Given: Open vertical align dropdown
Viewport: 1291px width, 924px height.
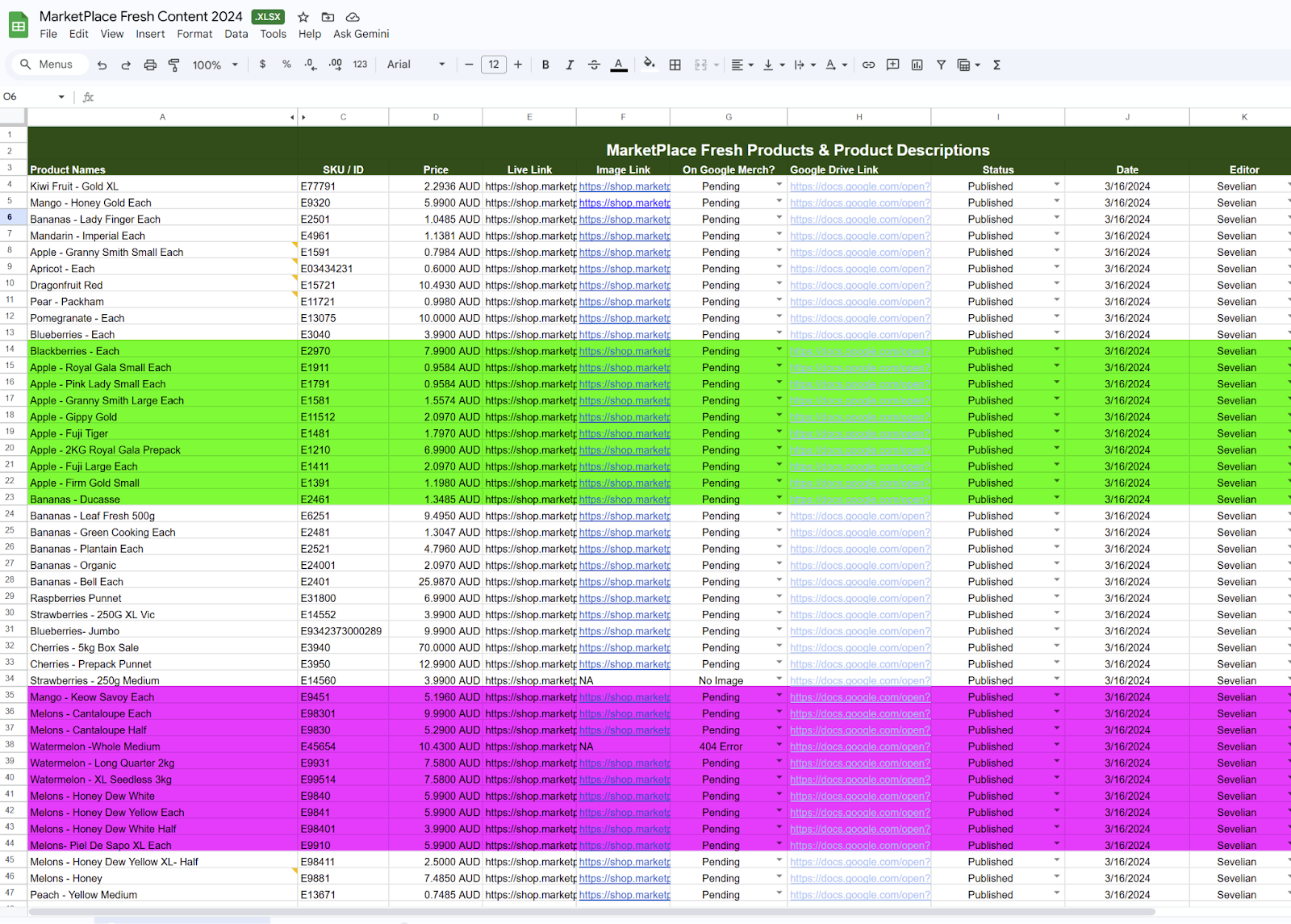Looking at the screenshot, I should pyautogui.click(x=773, y=65).
